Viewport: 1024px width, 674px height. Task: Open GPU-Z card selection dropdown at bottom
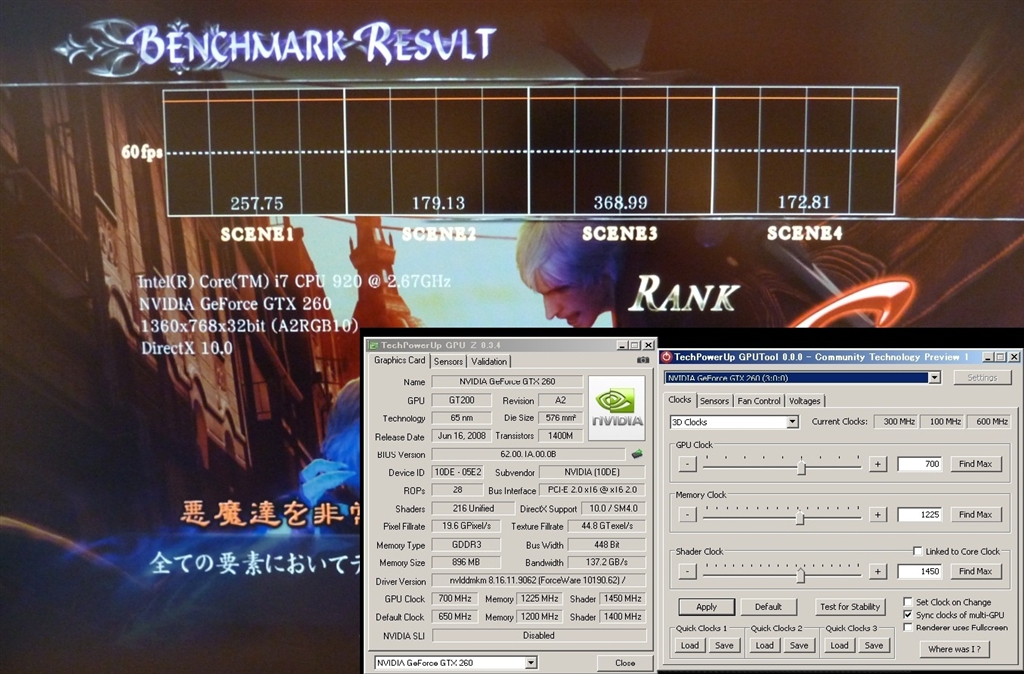[x=531, y=663]
